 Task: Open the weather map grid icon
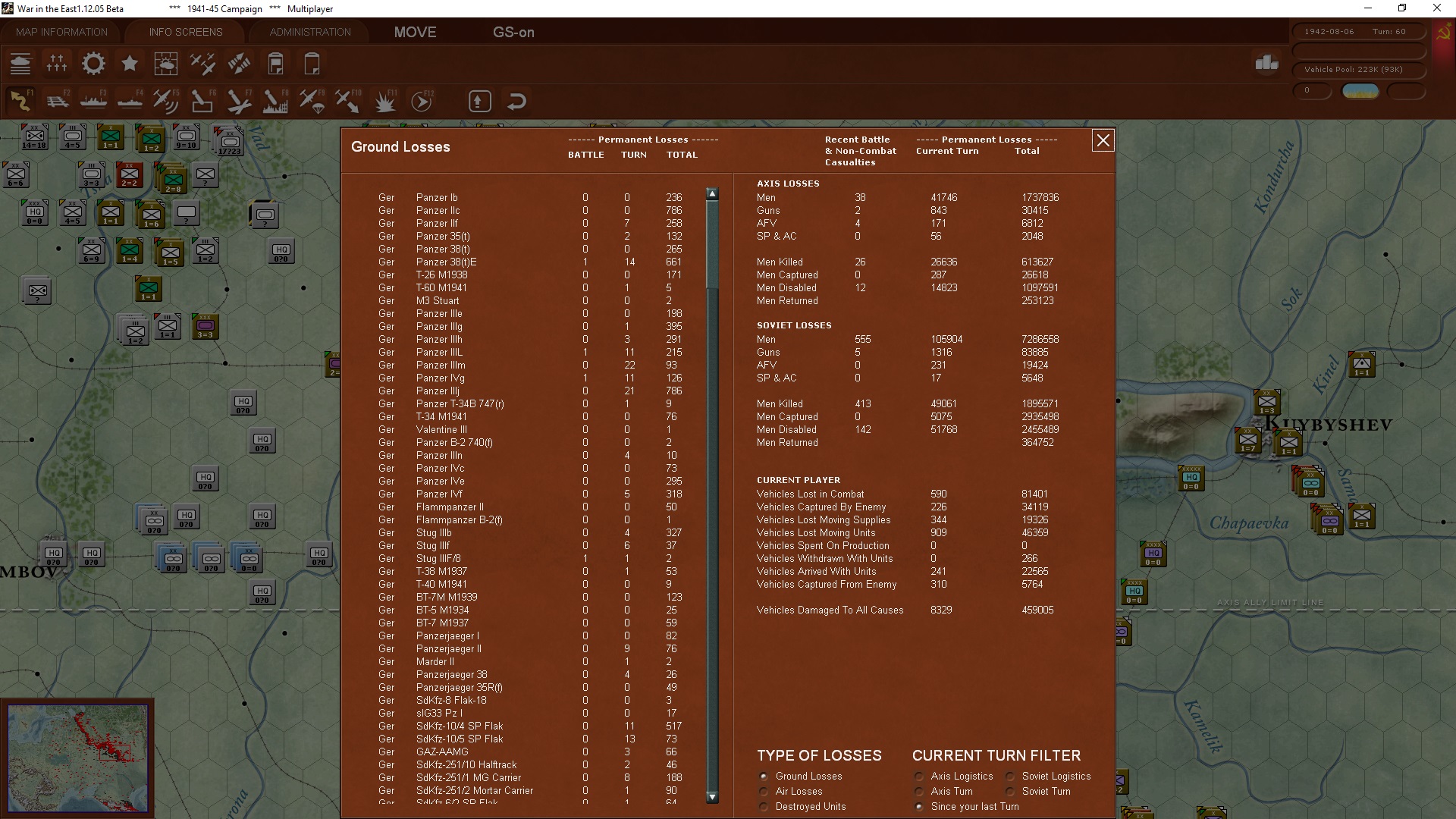tap(166, 64)
